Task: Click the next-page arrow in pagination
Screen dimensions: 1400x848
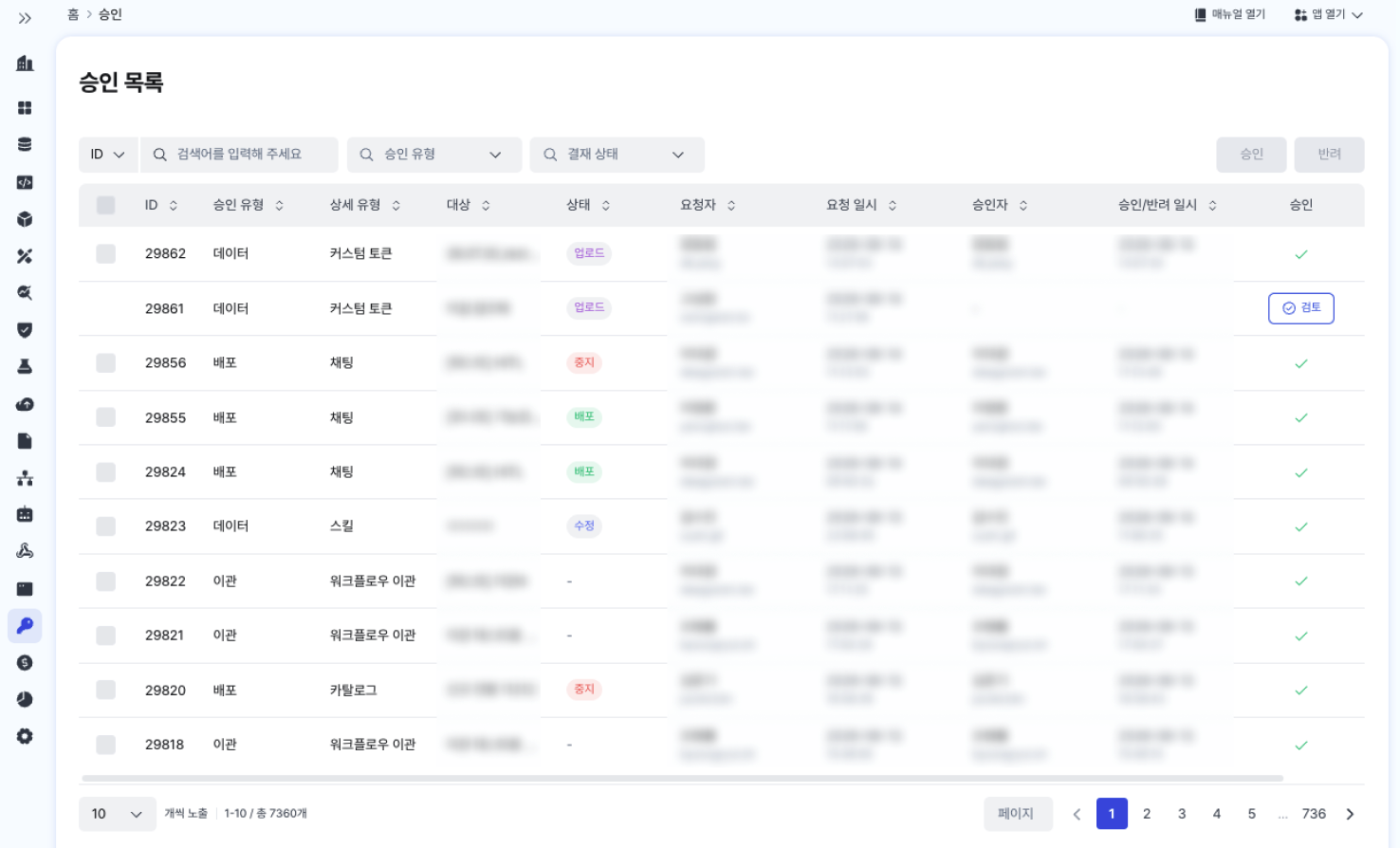Action: tap(1351, 814)
